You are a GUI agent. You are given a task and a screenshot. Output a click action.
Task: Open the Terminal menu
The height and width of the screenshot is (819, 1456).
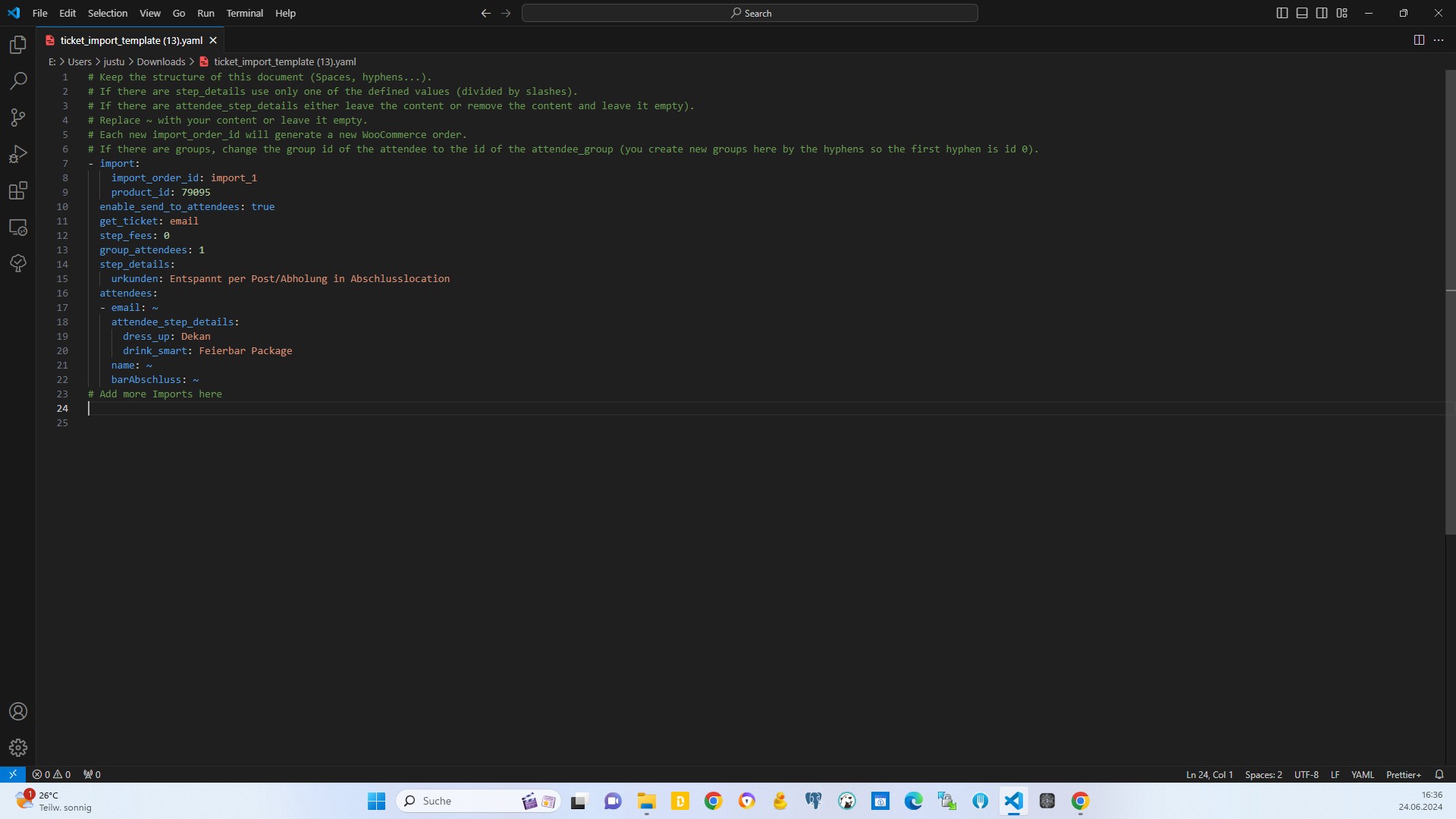tap(244, 13)
